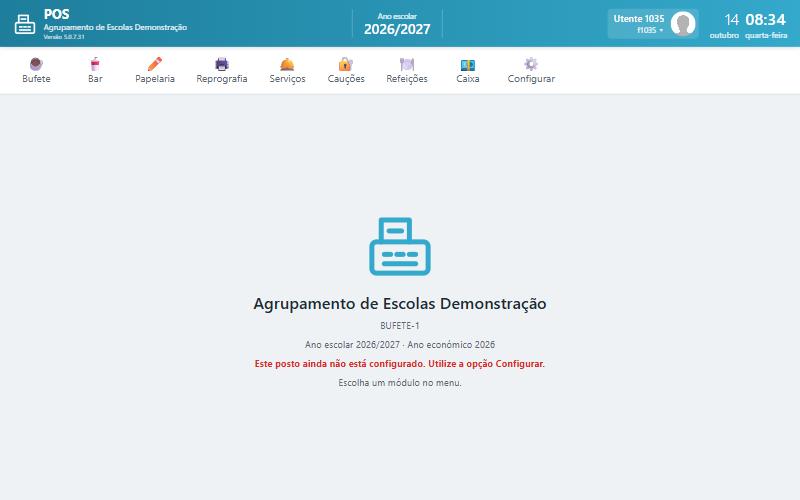Click the version number text under POS
The height and width of the screenshot is (500, 800).
tap(64, 37)
